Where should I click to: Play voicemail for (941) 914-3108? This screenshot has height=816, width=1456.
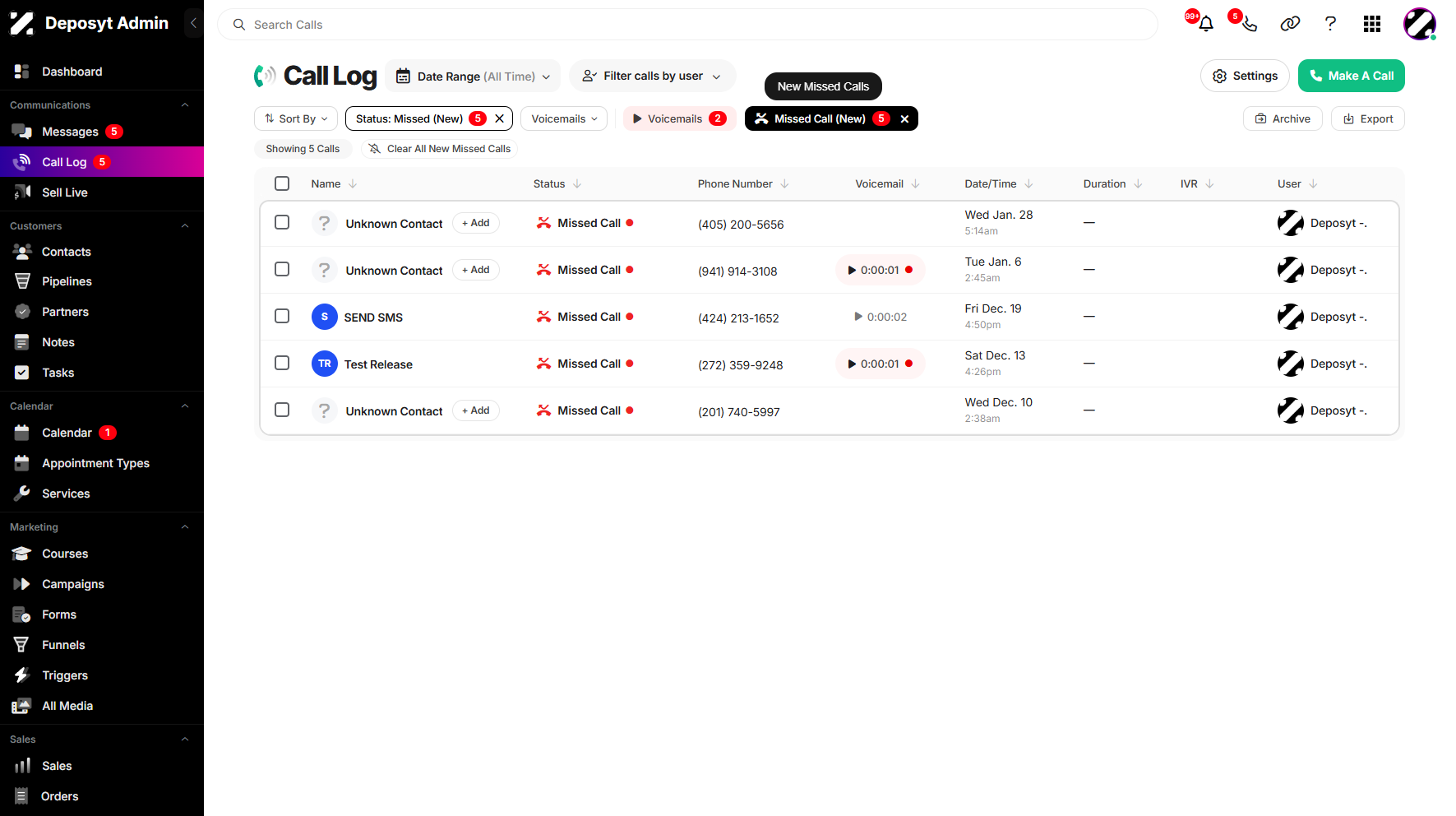(880, 270)
